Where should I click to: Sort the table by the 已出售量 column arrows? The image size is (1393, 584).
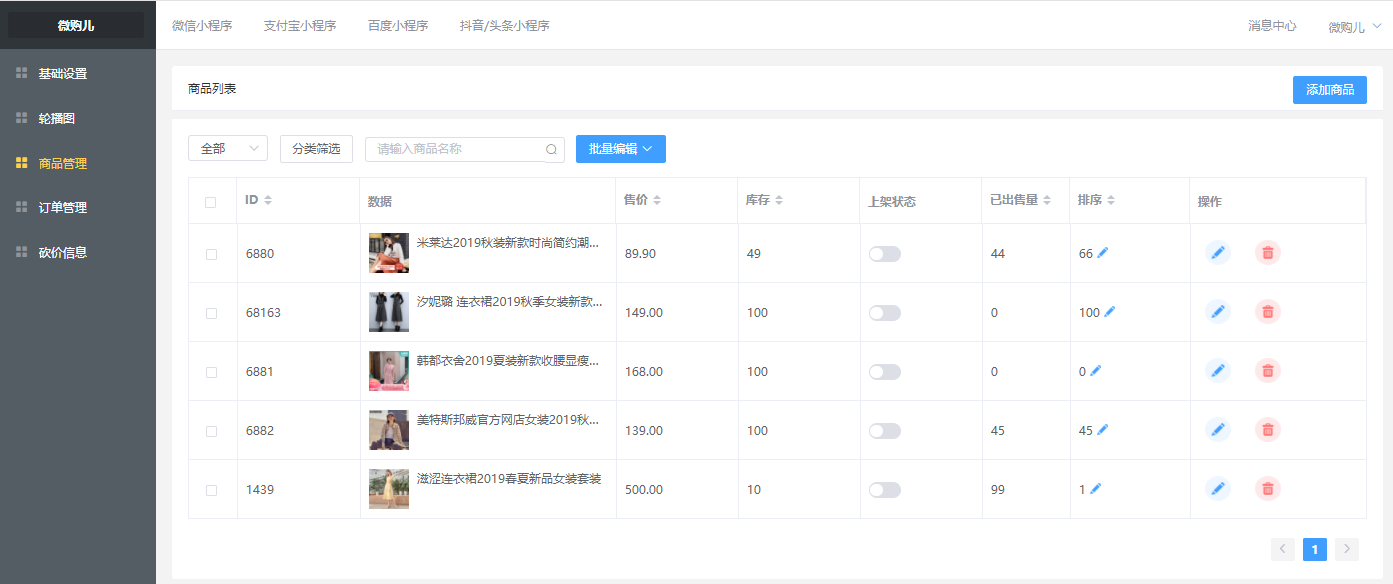[1047, 200]
